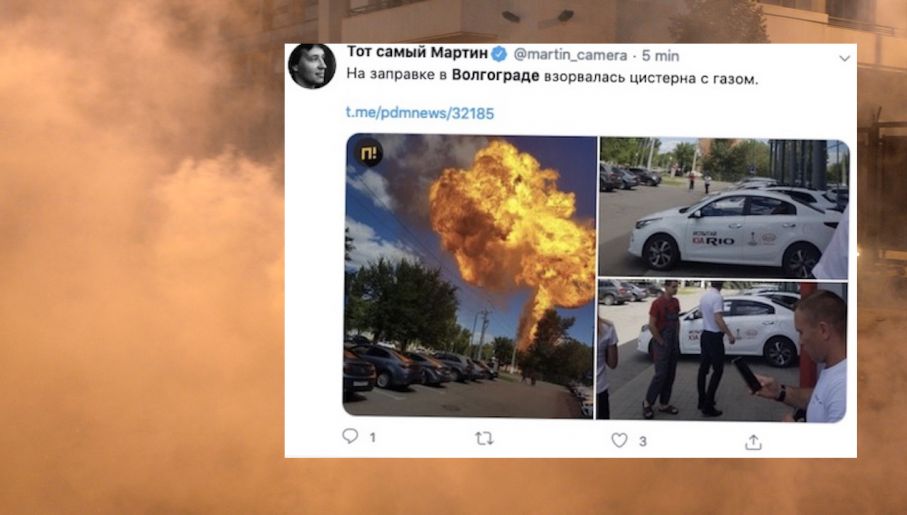Like the tweet with heart icon

[620, 440]
